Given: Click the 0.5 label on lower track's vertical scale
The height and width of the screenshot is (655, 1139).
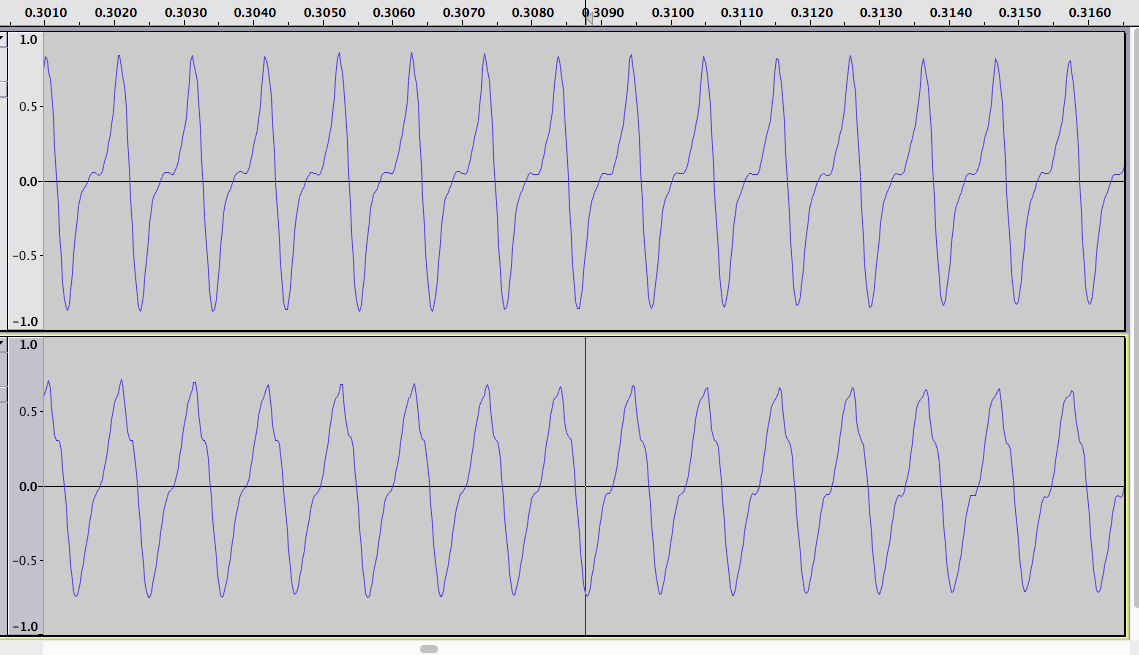Looking at the screenshot, I should (x=28, y=412).
